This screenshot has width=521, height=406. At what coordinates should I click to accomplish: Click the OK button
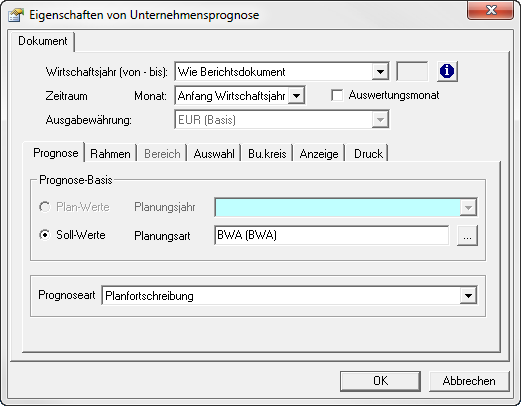pos(380,381)
